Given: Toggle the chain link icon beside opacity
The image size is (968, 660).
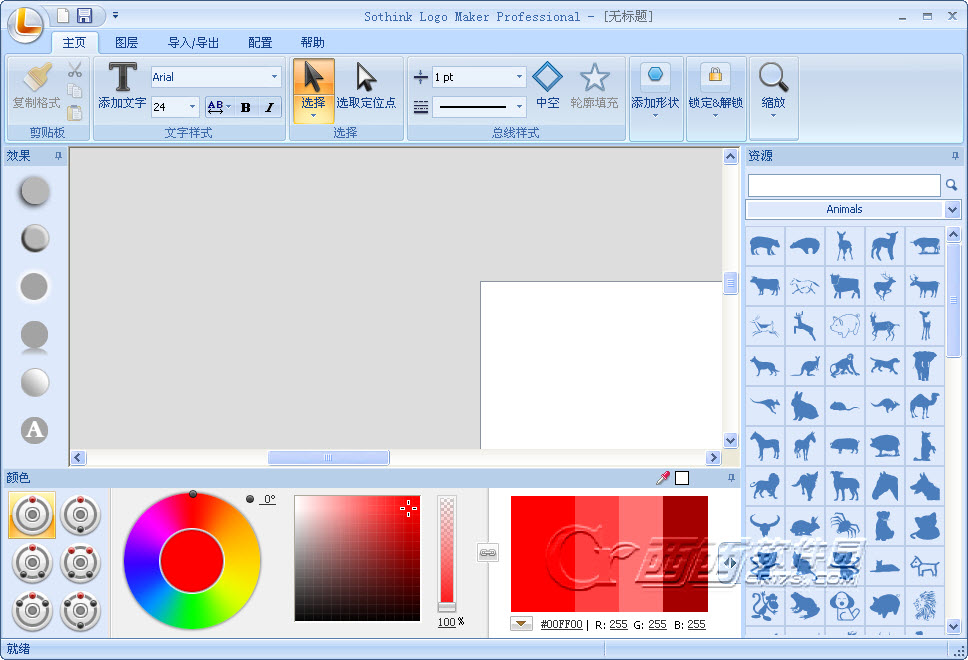Looking at the screenshot, I should point(488,553).
